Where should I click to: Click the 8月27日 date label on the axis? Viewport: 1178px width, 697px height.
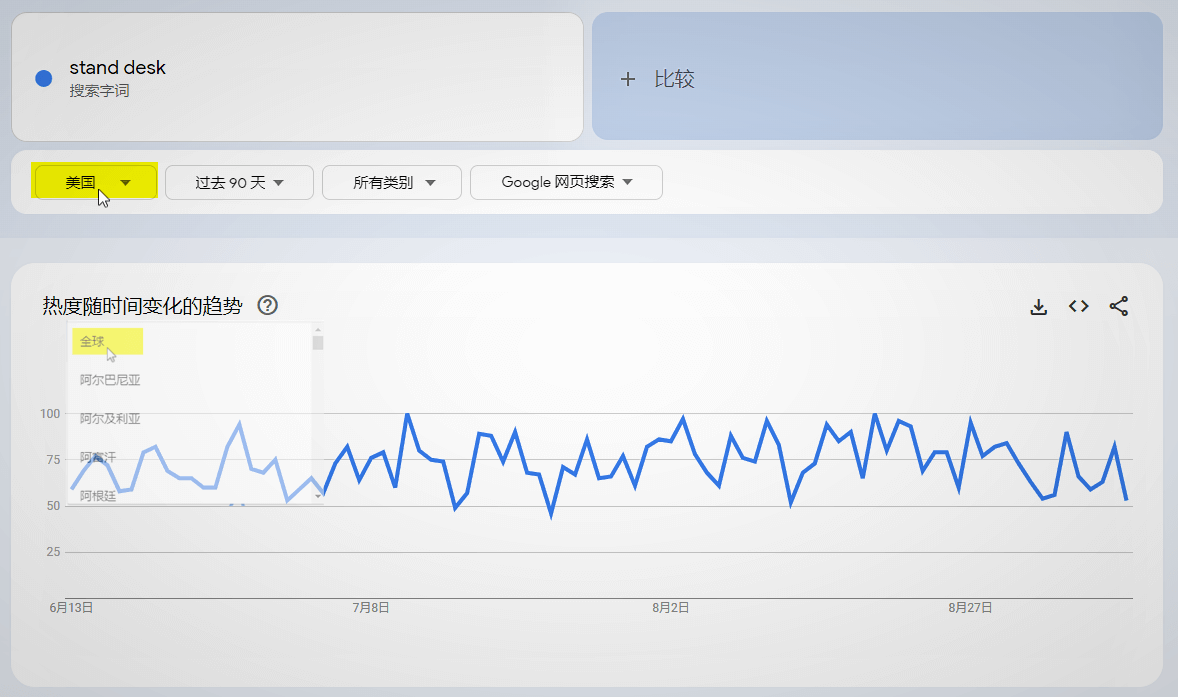pyautogui.click(x=970, y=608)
